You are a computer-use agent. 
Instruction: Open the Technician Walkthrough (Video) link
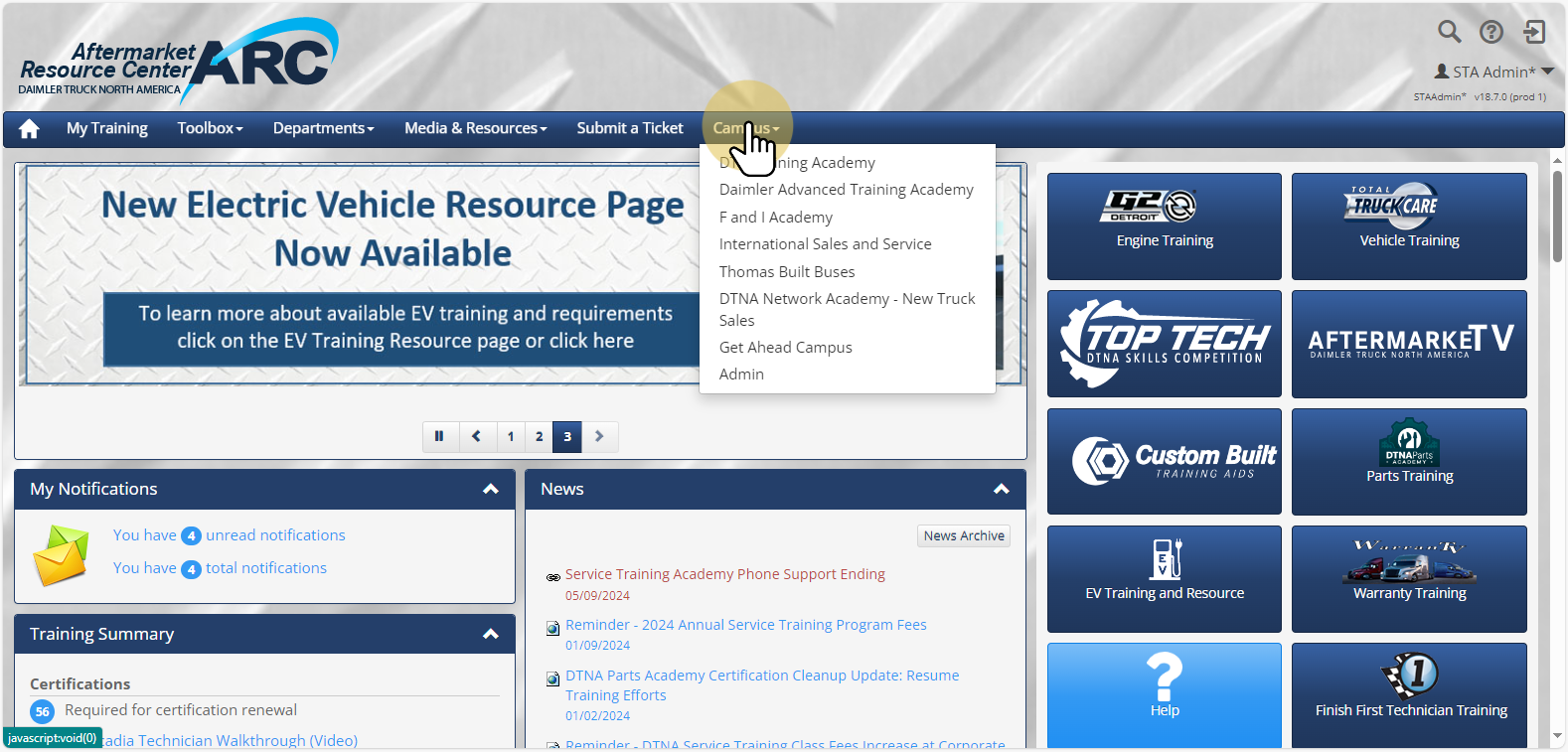(x=231, y=741)
